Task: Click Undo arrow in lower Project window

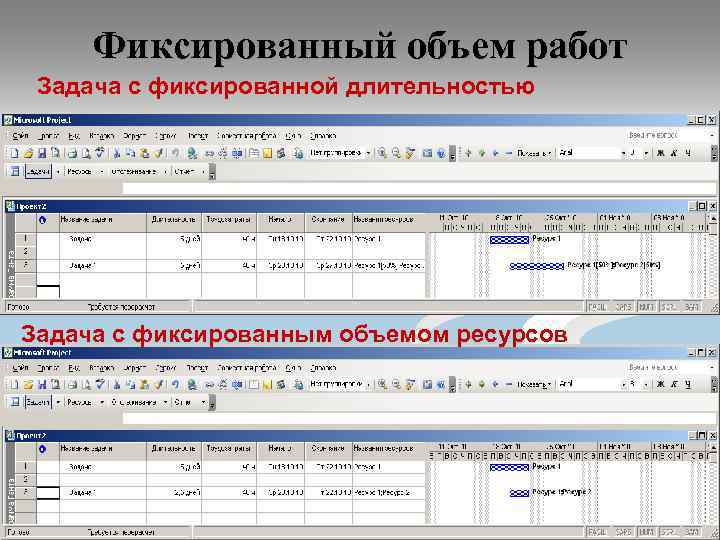Action: (175, 384)
